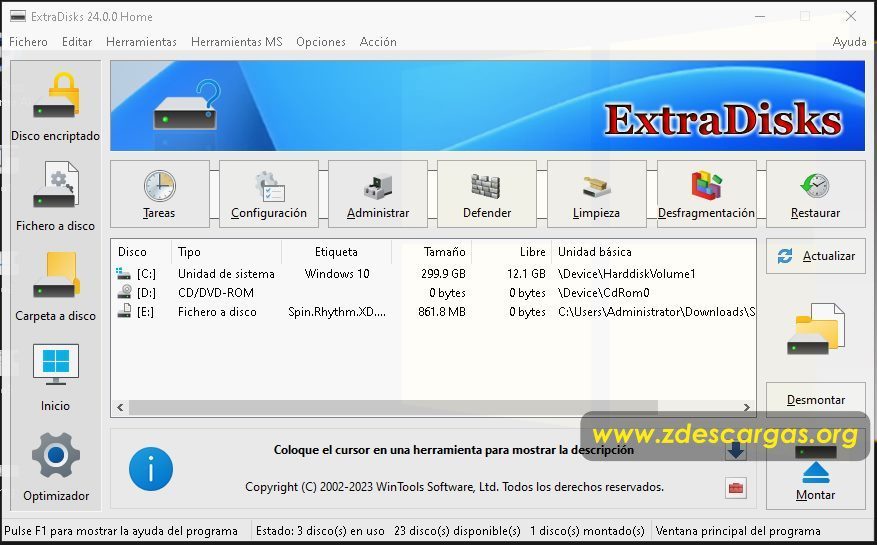Image resolution: width=877 pixels, height=545 pixels.
Task: Open the Desfragmentación tool
Action: [x=706, y=194]
